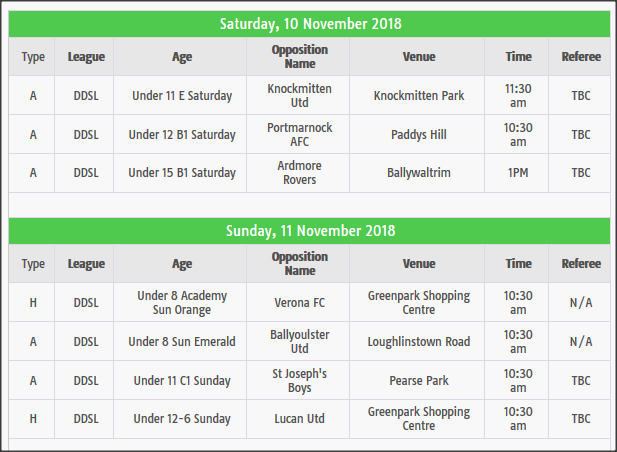This screenshot has width=617, height=452.
Task: Select Knockmitten Utd opposition cell
Action: pos(298,95)
